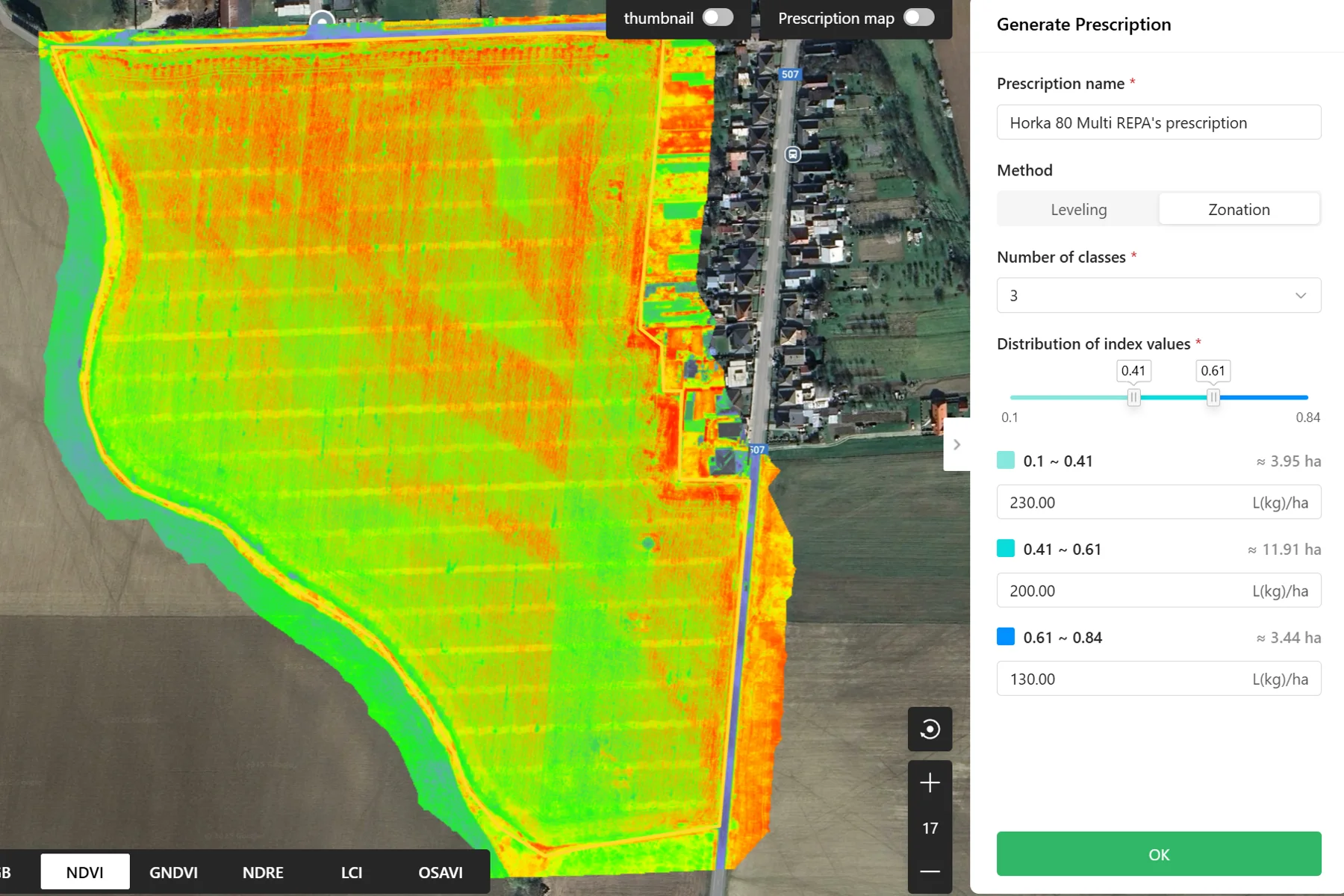The width and height of the screenshot is (1344, 896).
Task: Click the 0.61 slider handle
Action: (1213, 397)
